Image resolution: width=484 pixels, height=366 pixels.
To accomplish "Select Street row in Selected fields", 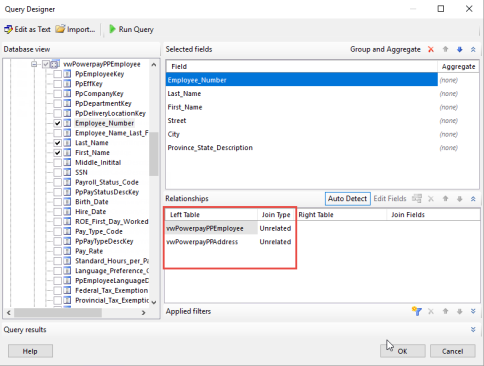I will [301, 121].
